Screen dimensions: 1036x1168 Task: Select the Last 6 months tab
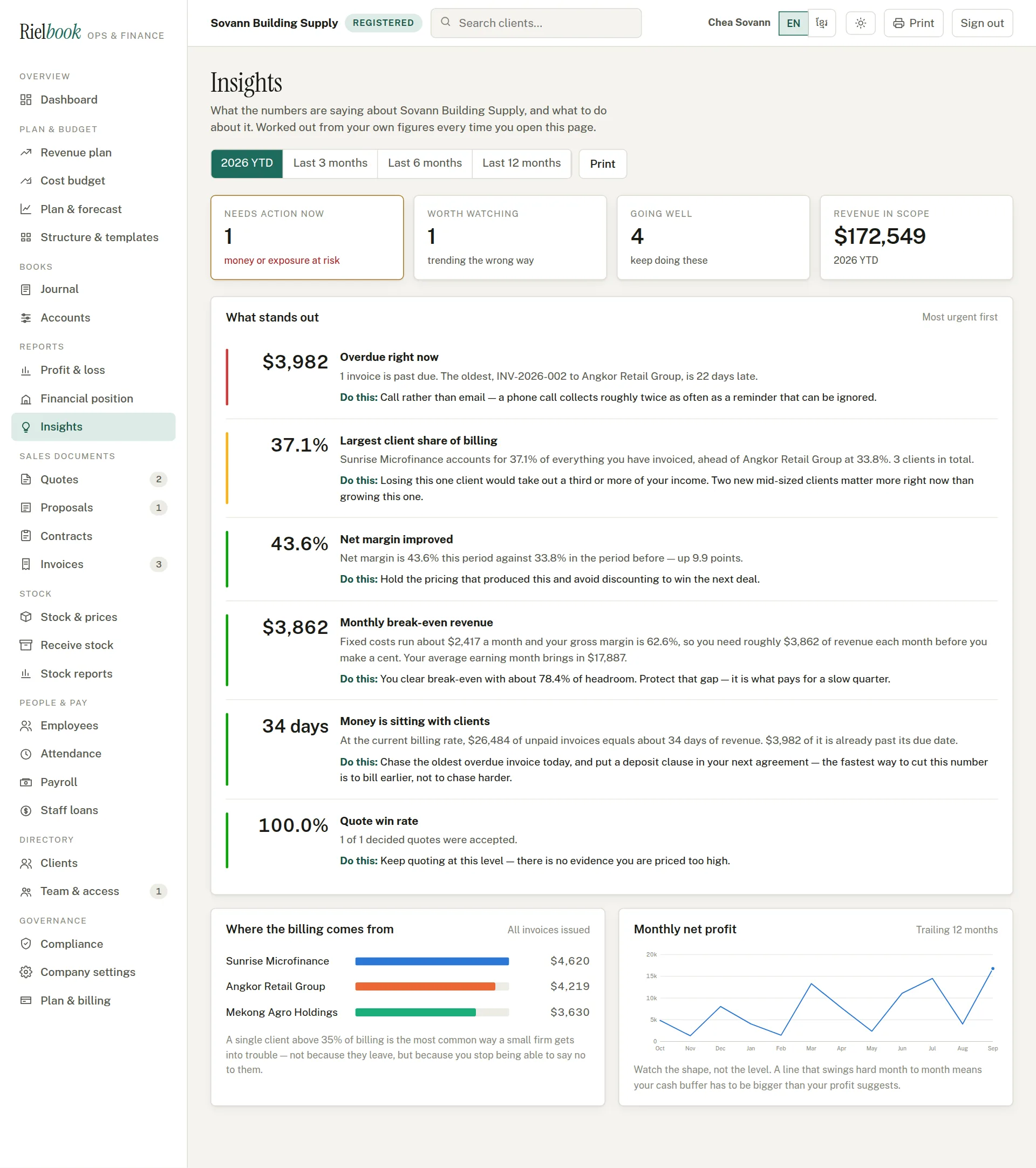point(425,163)
